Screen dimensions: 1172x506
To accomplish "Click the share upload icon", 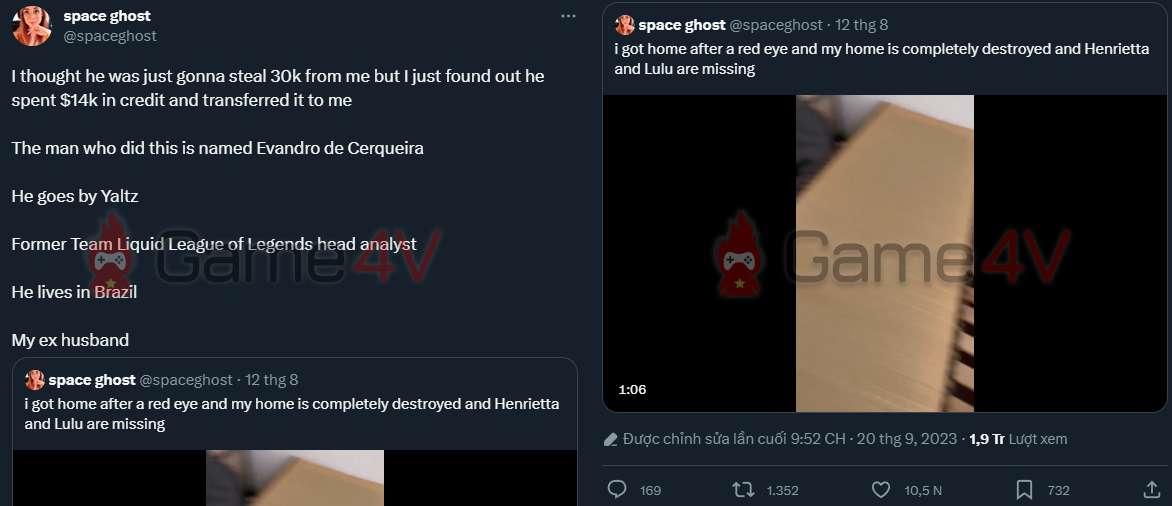I will pyautogui.click(x=1151, y=490).
